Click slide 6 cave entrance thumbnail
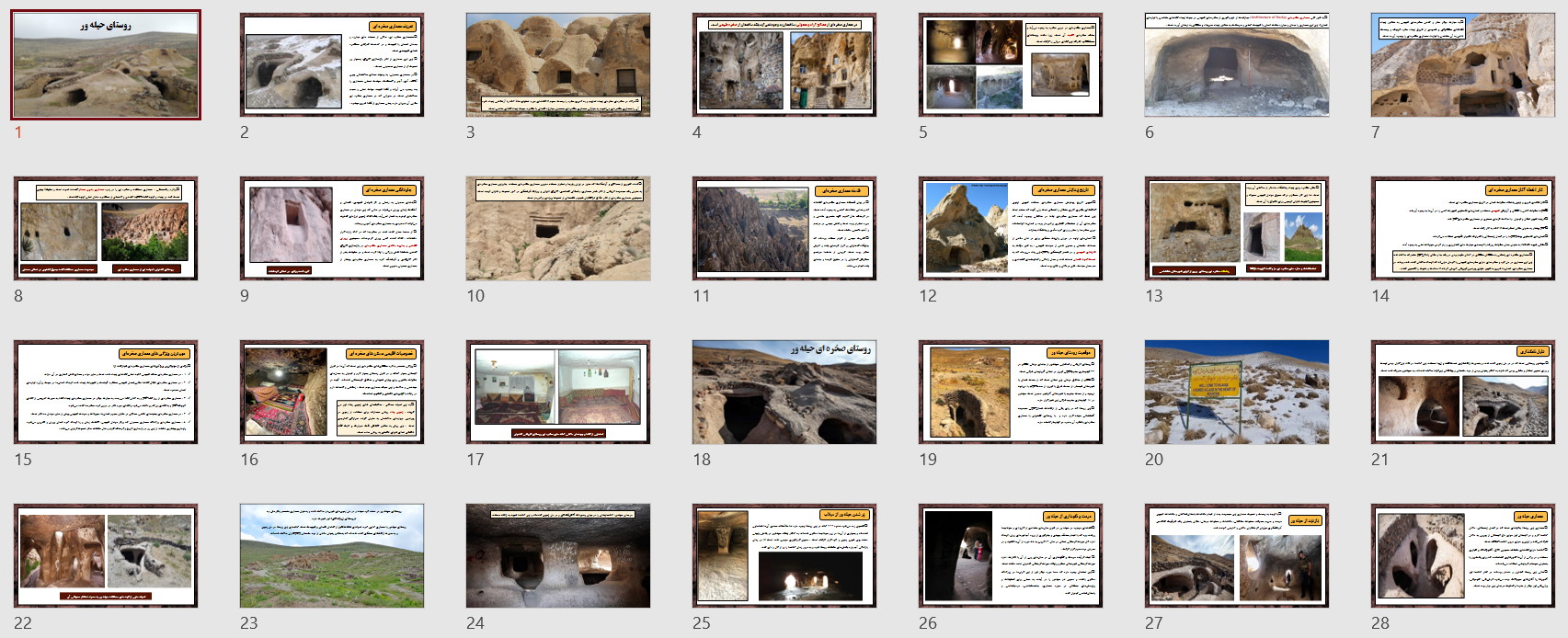 [1237, 65]
